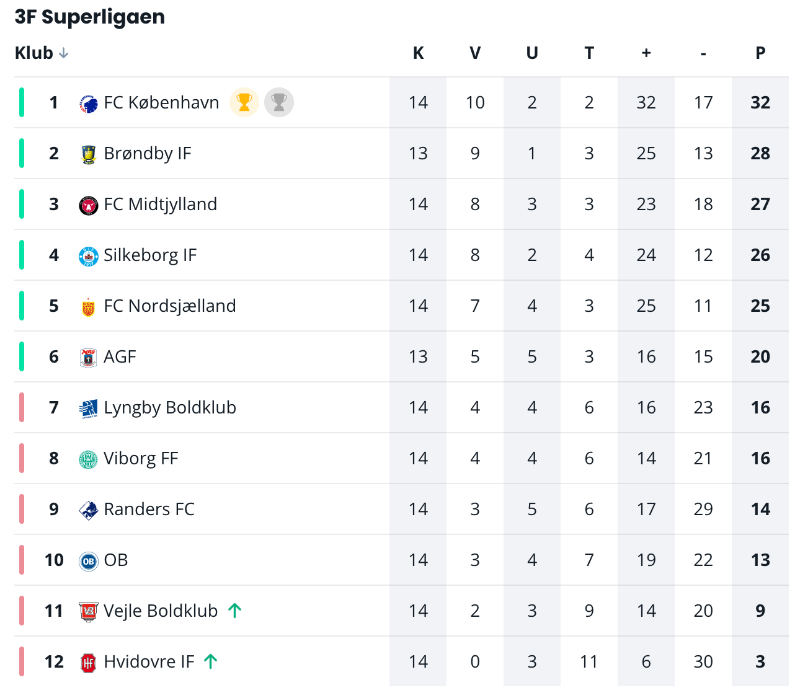Click the green position bar beside AGF
The width and height of the screenshot is (800, 700).
coord(21,357)
